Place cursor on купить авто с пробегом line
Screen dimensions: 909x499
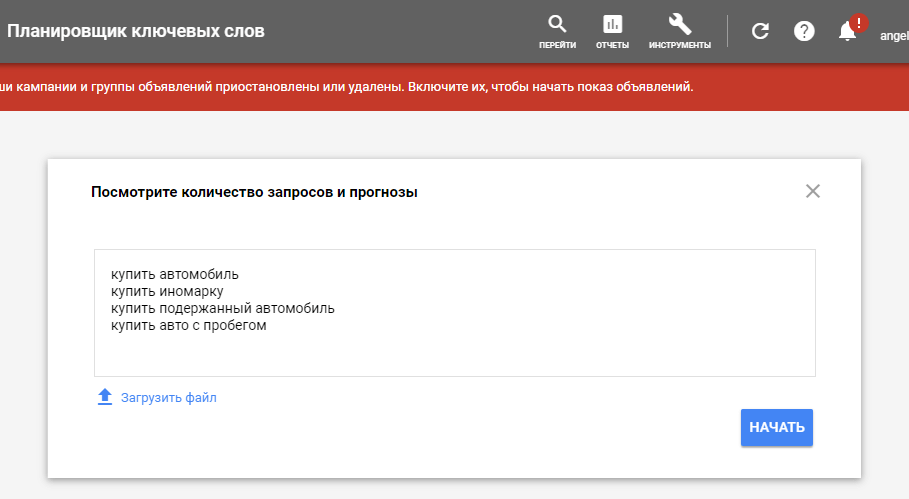click(x=189, y=325)
